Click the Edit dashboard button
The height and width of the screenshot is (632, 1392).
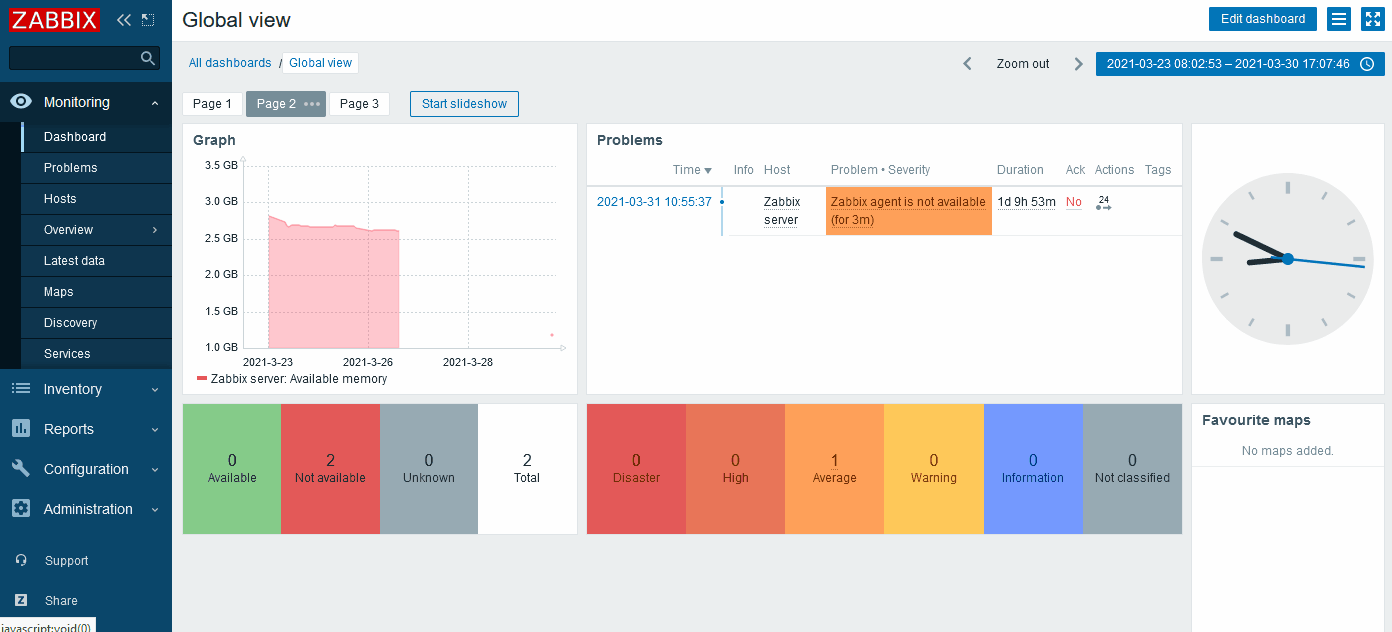pyautogui.click(x=1263, y=19)
